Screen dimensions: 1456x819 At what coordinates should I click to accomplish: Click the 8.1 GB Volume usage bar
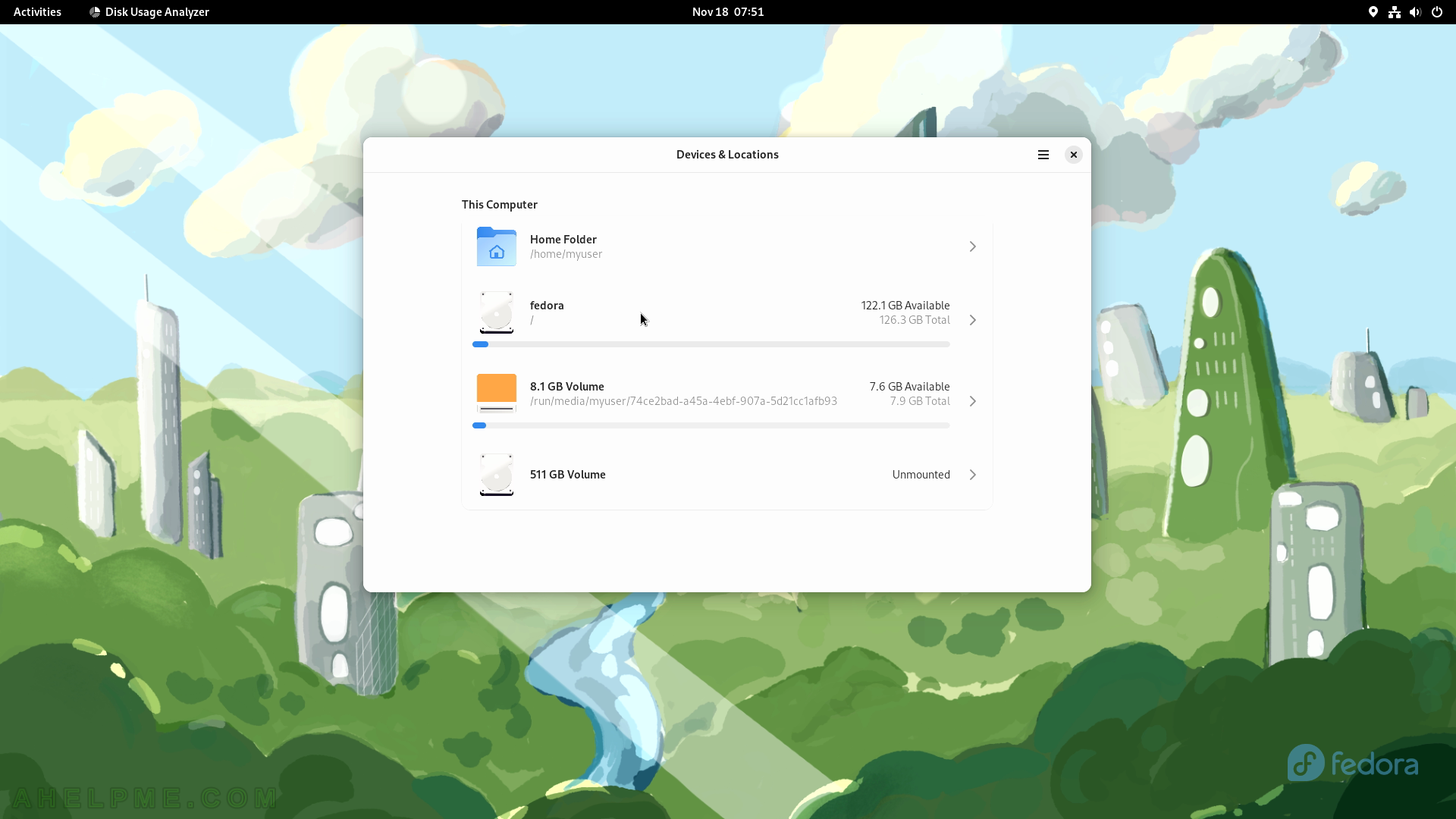point(711,425)
